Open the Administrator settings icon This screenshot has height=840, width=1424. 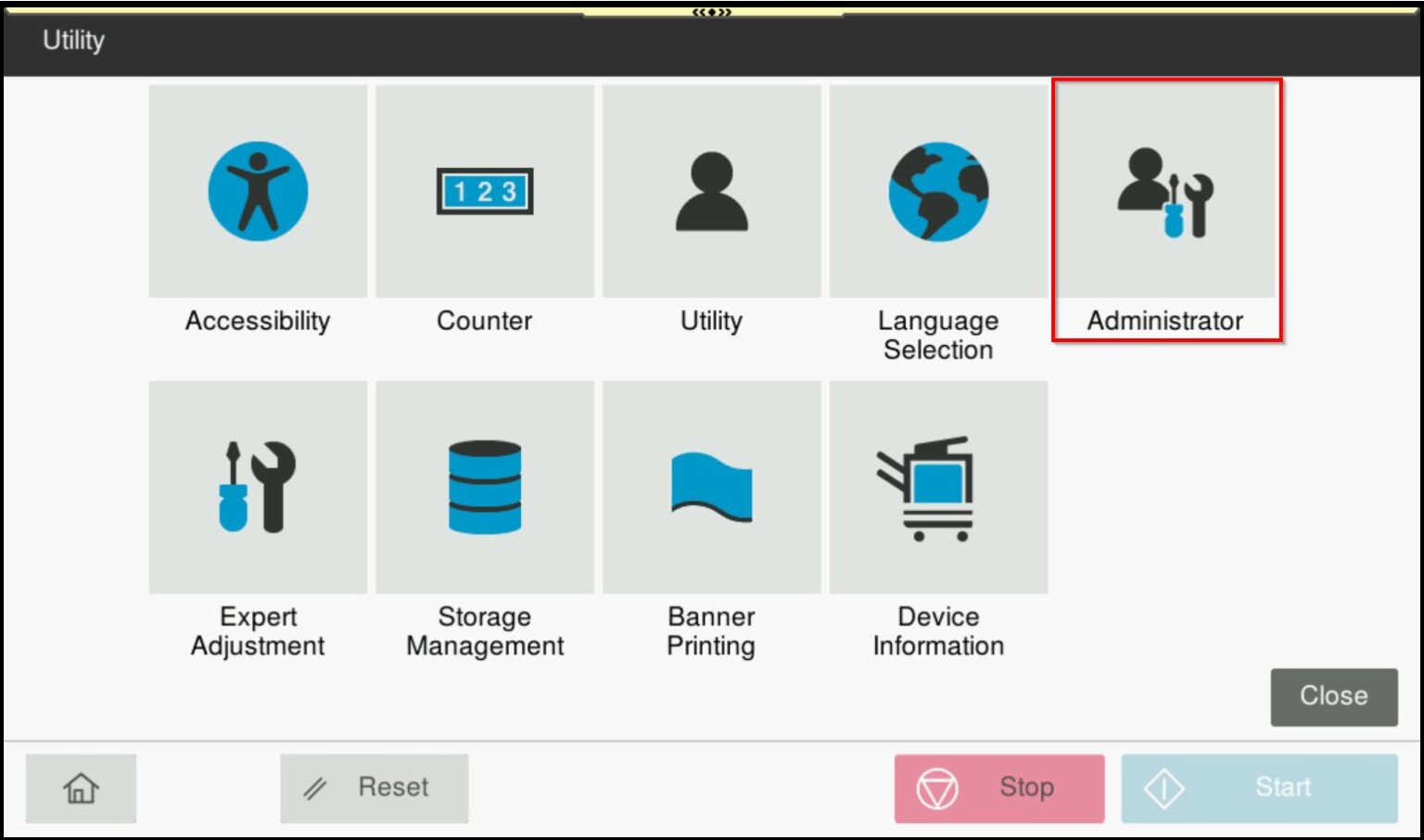1166,190
